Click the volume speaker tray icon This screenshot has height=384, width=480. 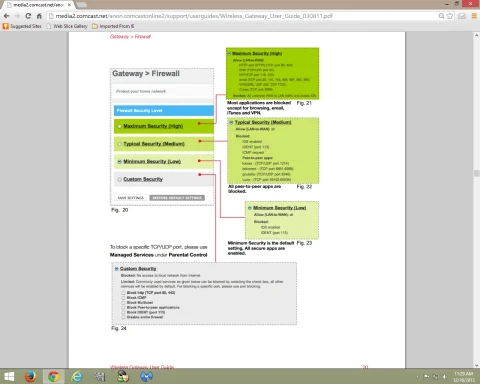(x=445, y=377)
